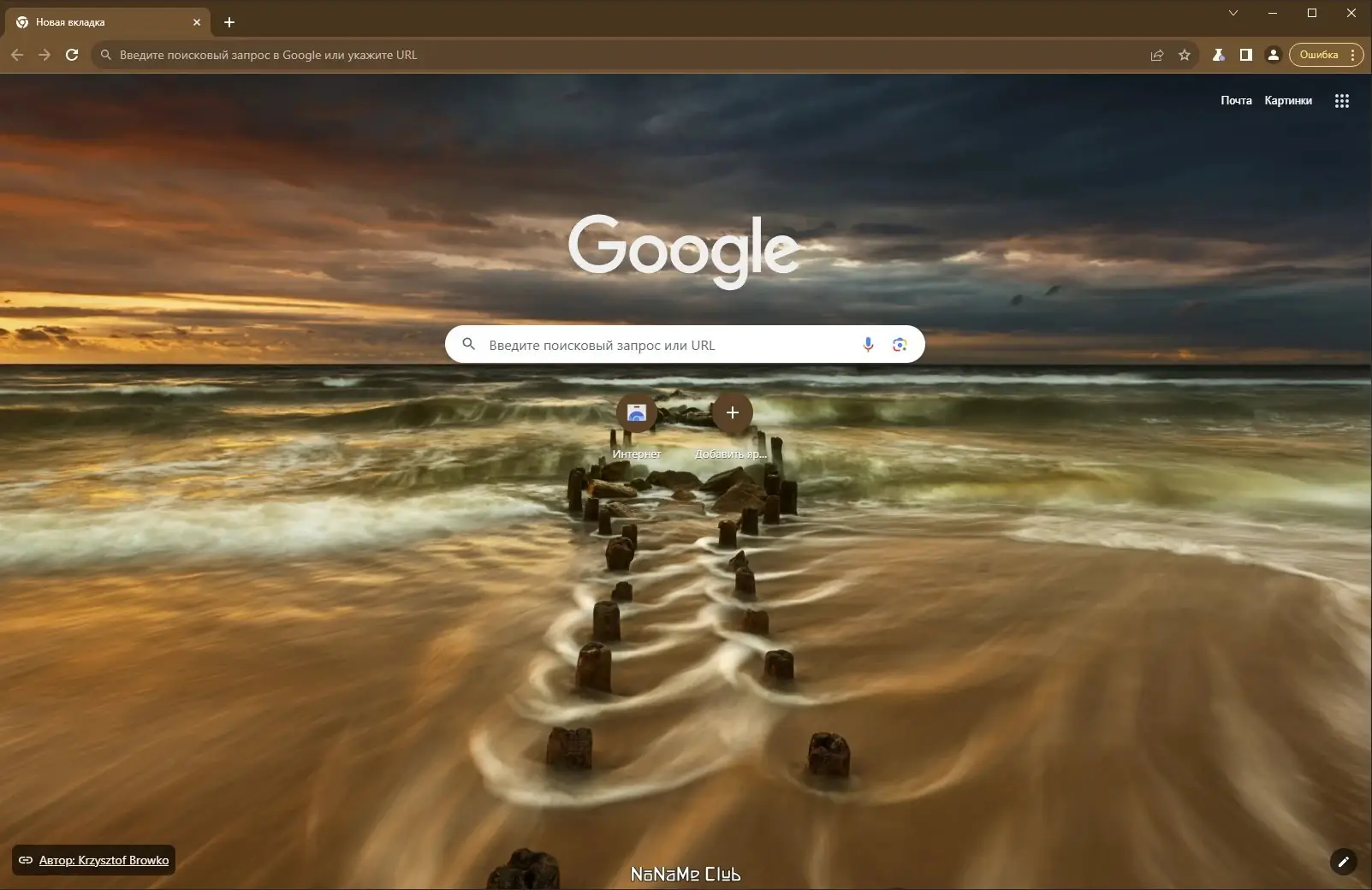This screenshot has height=890, width=1372.
Task: Click the search icon in the address bar
Action: click(x=106, y=55)
